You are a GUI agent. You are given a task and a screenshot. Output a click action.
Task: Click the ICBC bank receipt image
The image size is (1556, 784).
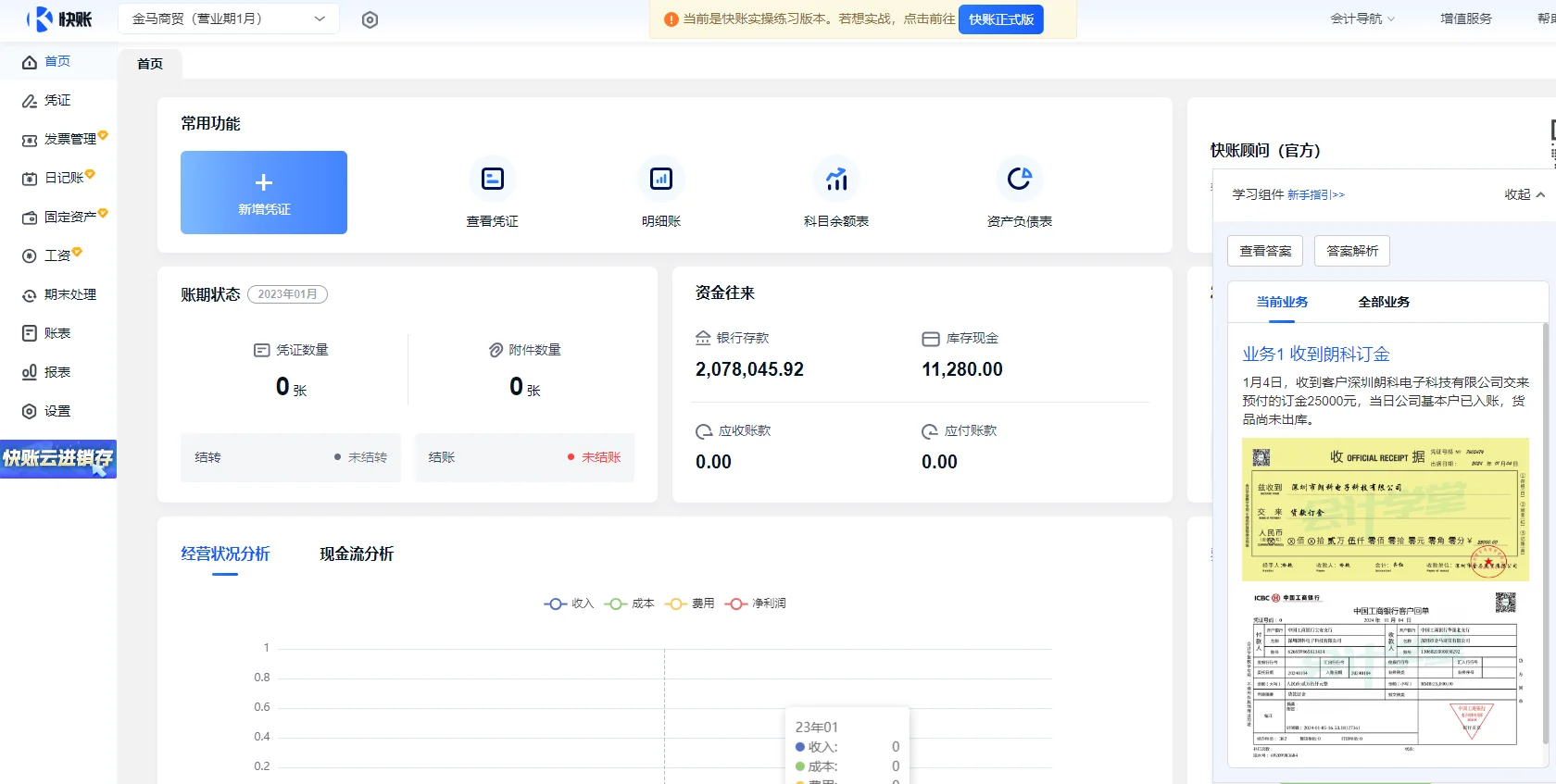coord(1385,675)
